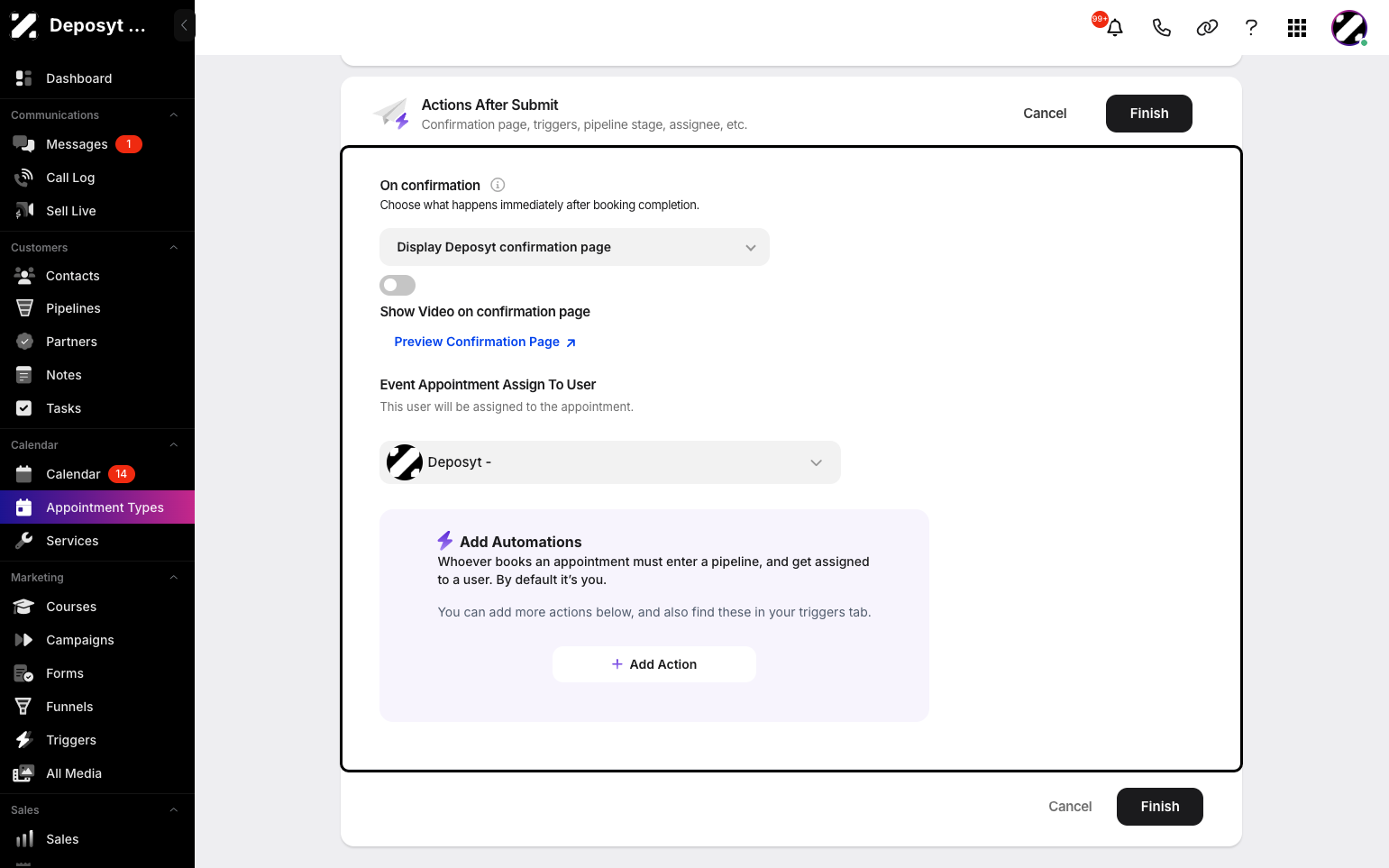Click the info icon beside On confirmation

pos(498,185)
